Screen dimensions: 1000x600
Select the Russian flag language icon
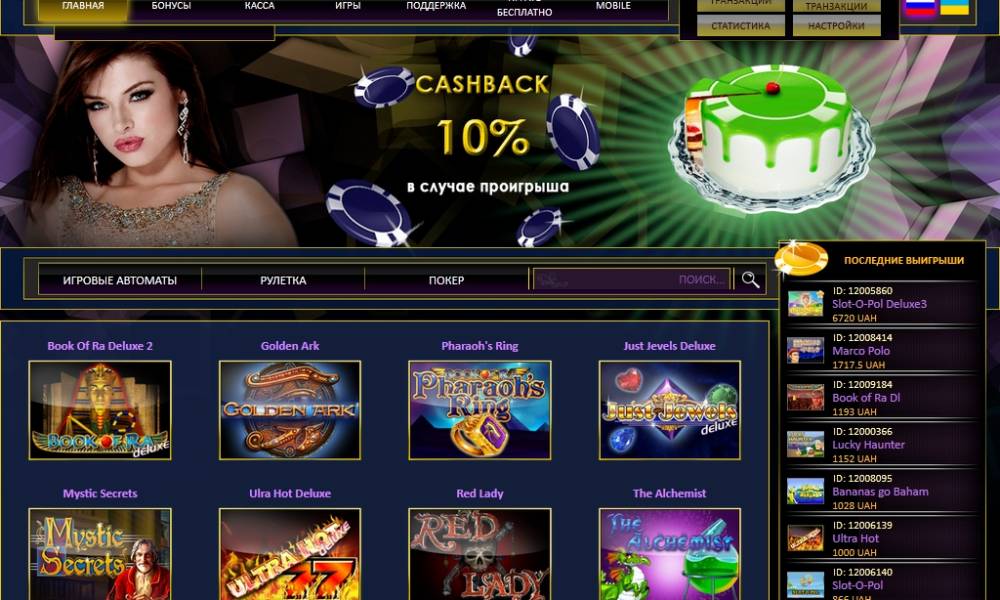pos(920,7)
